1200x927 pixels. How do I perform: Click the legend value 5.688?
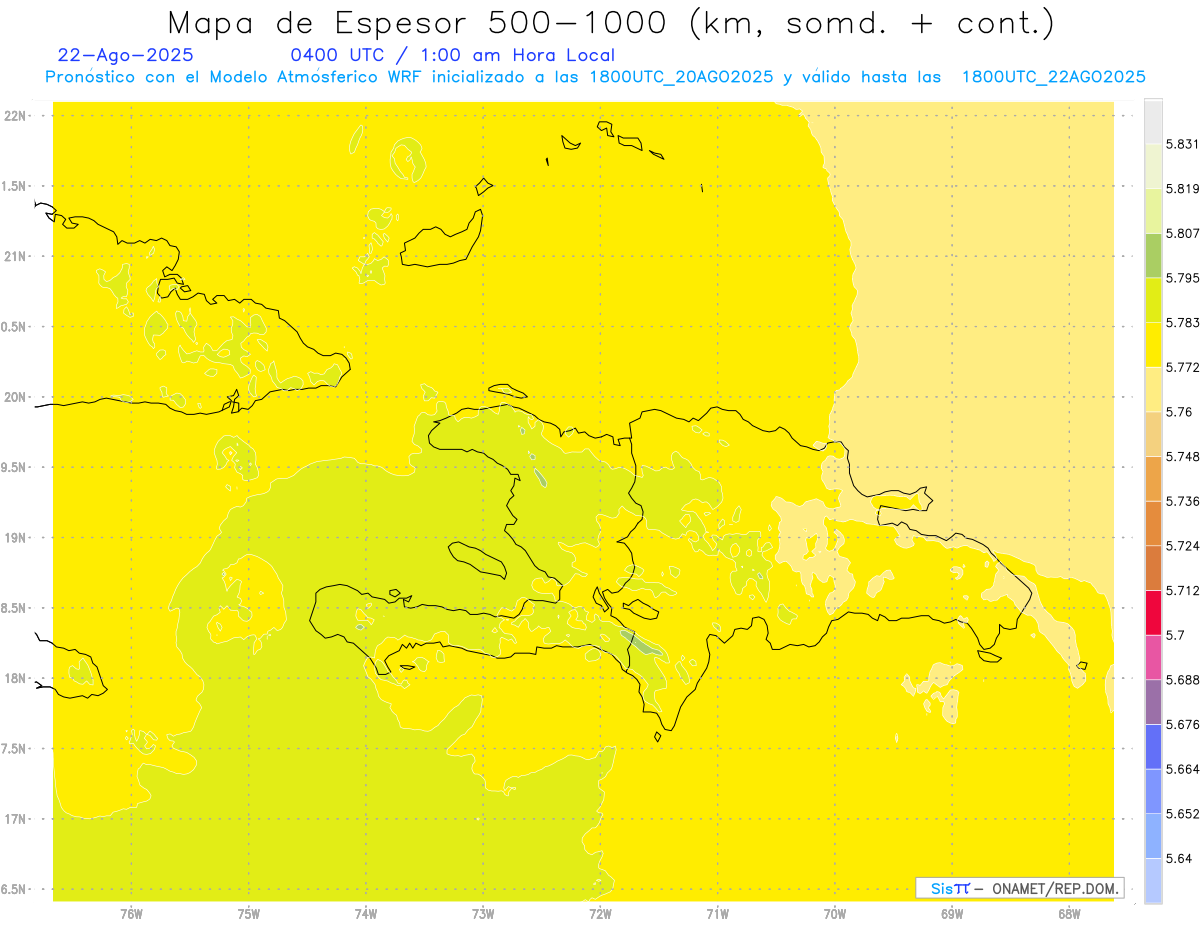tap(1182, 680)
